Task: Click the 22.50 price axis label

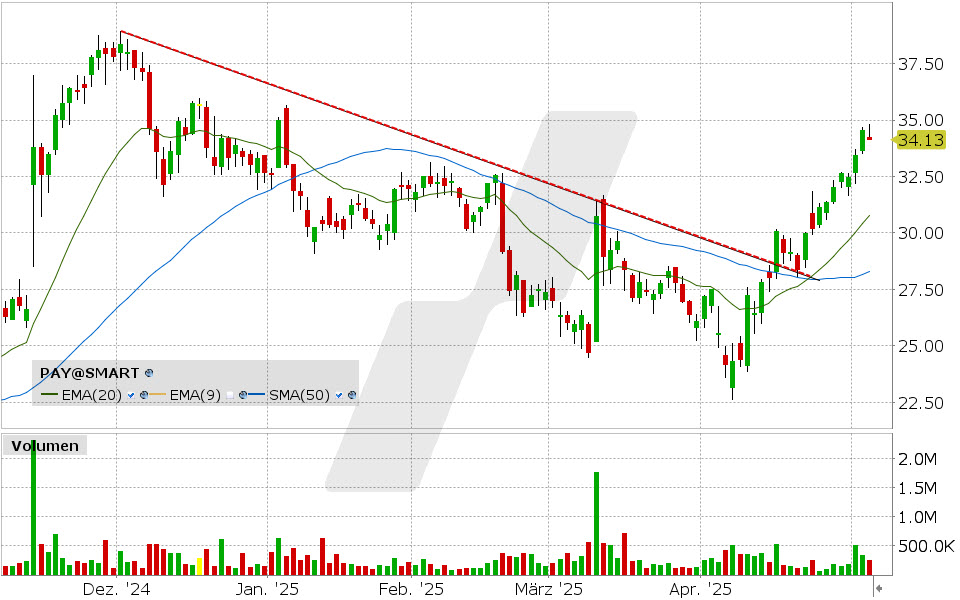Action: (920, 403)
